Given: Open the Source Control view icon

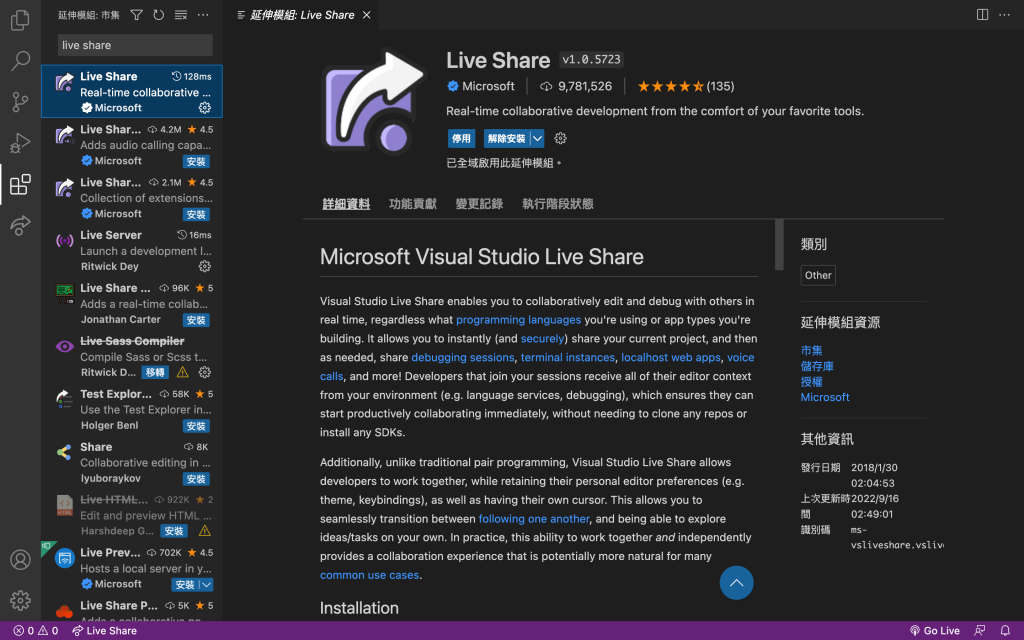Looking at the screenshot, I should (x=20, y=101).
